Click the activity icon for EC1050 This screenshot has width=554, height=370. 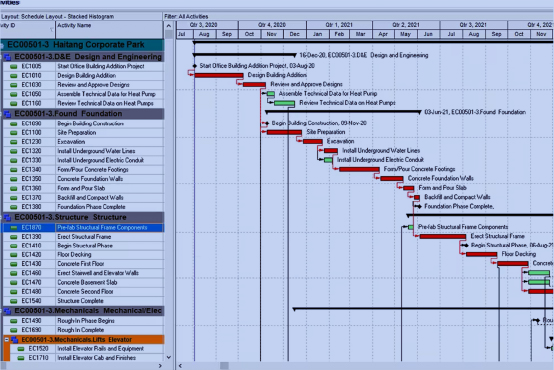pos(13,94)
